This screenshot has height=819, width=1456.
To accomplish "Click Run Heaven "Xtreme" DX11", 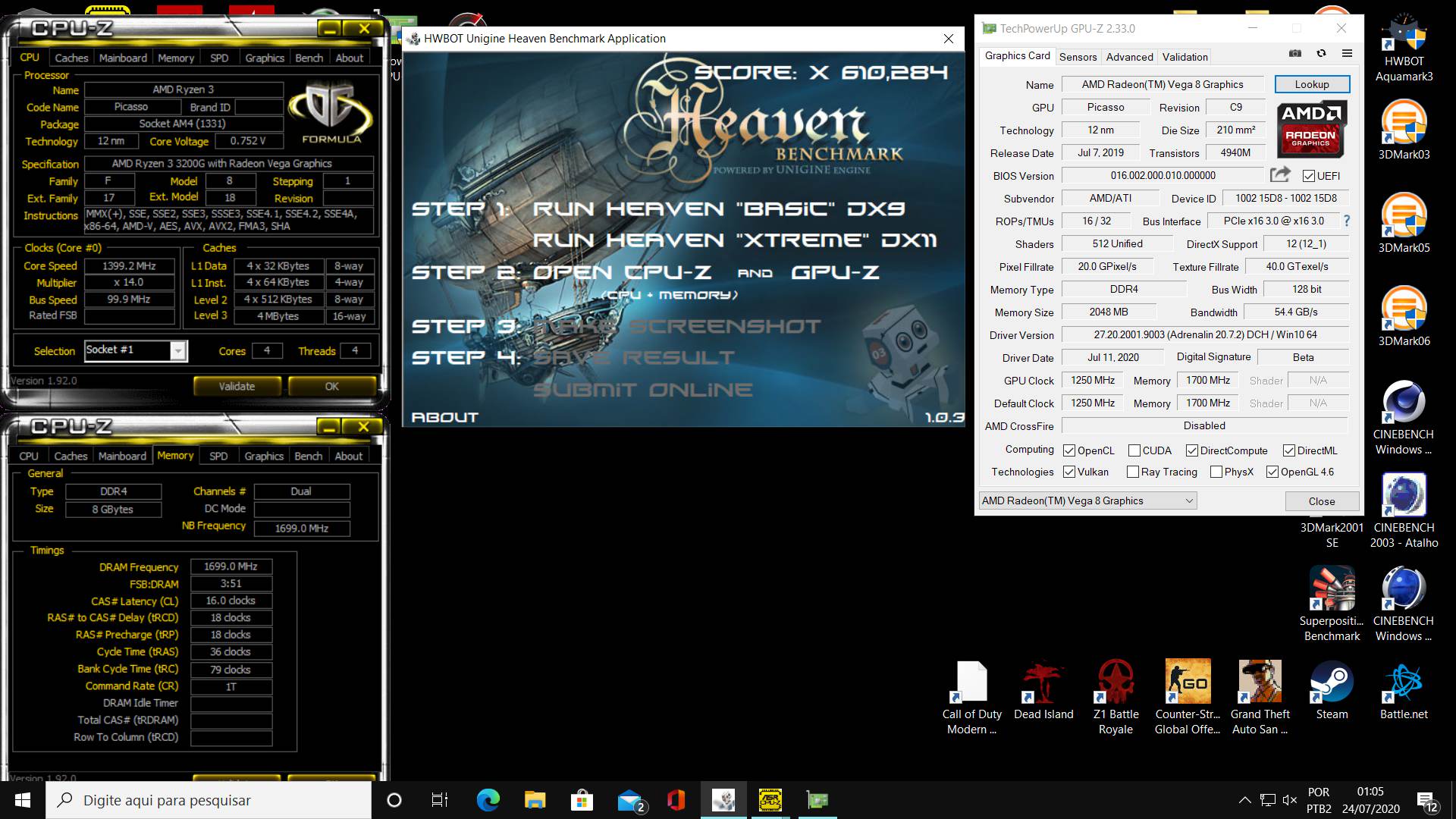I will pyautogui.click(x=734, y=240).
